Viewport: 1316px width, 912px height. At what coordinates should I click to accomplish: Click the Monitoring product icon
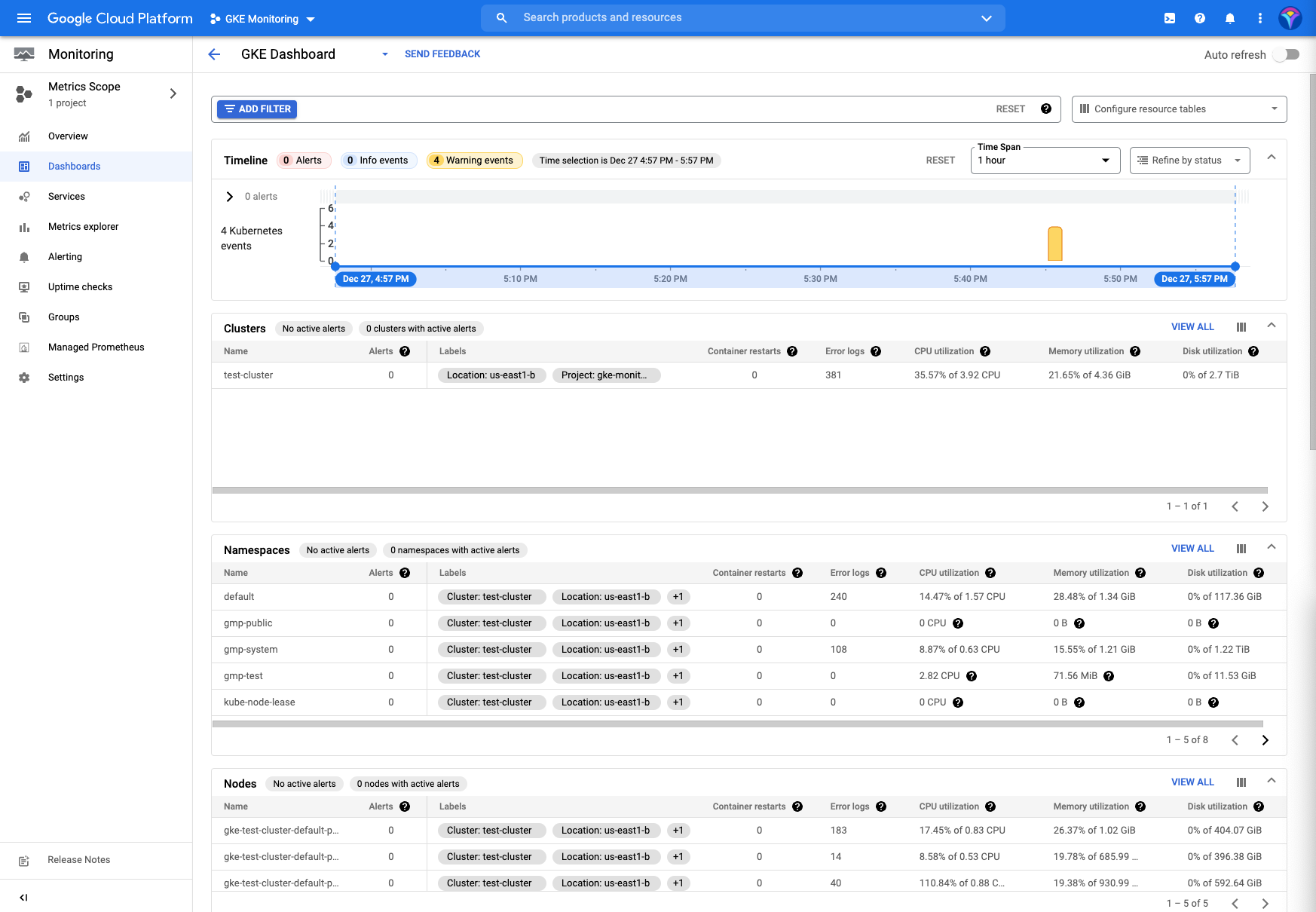point(24,54)
